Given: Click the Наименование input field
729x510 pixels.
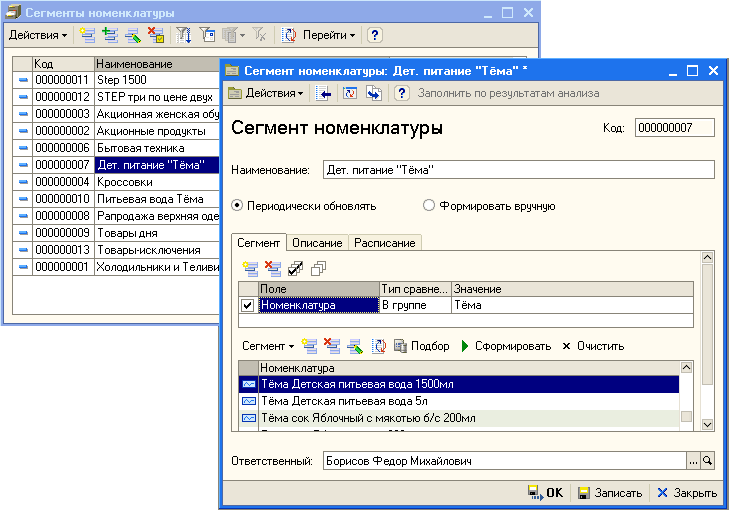Looking at the screenshot, I should coord(518,170).
